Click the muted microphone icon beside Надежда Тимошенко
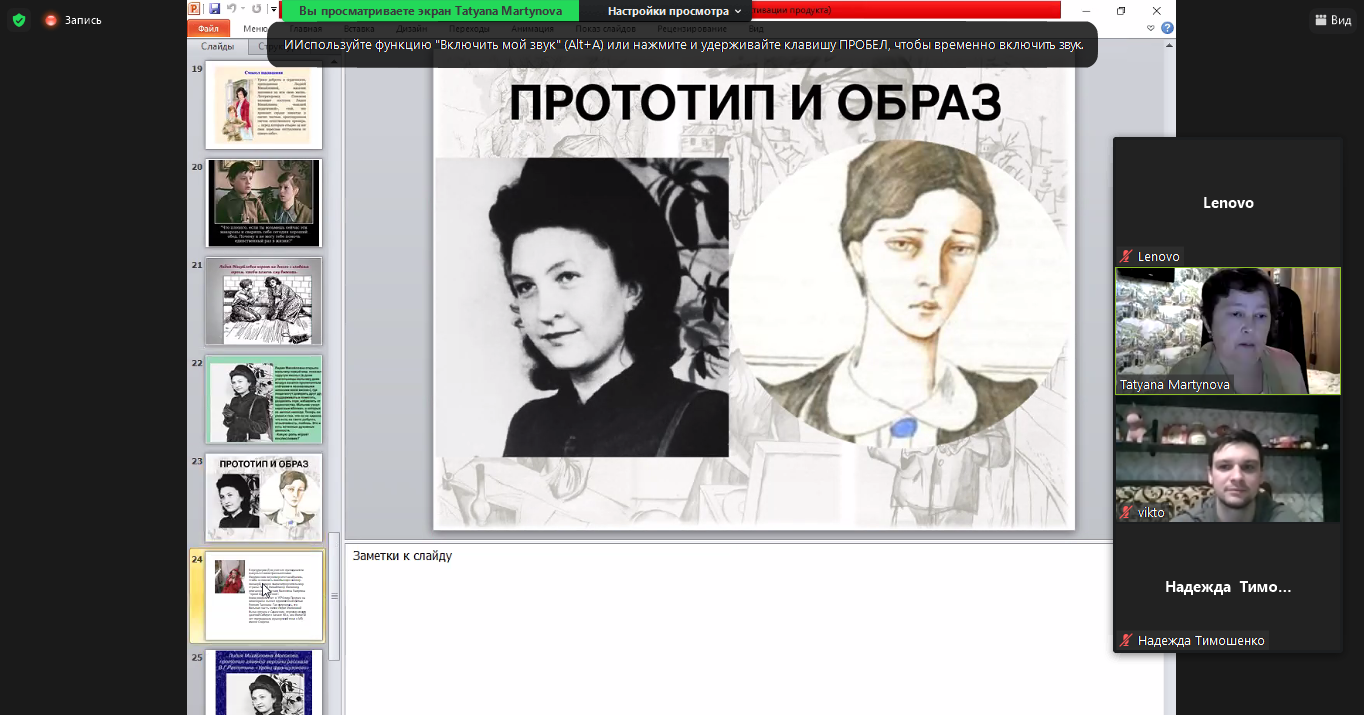Viewport: 1364px width, 715px height. click(x=1127, y=641)
